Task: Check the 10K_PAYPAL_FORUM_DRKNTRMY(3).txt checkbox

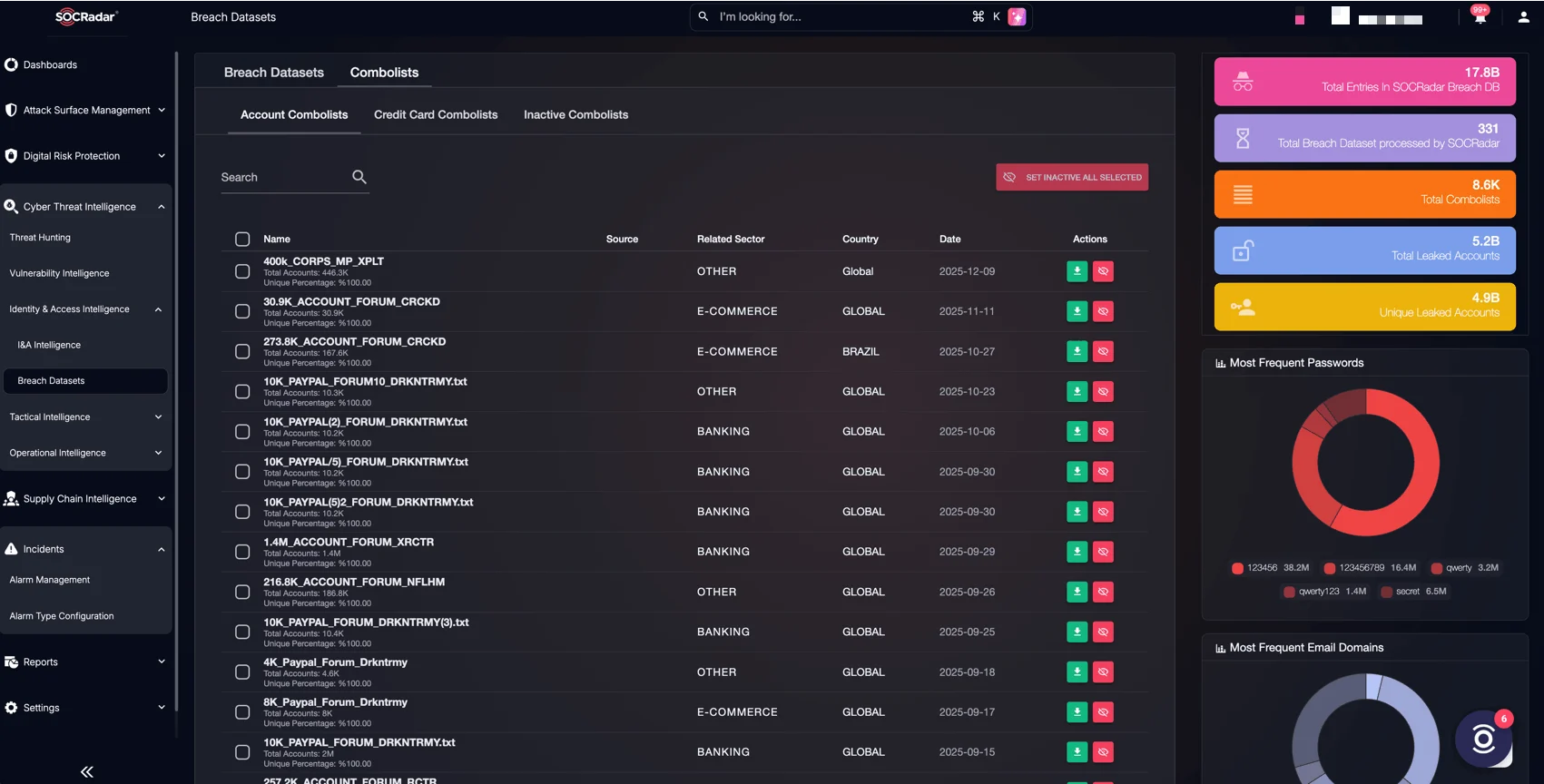Action: (242, 632)
